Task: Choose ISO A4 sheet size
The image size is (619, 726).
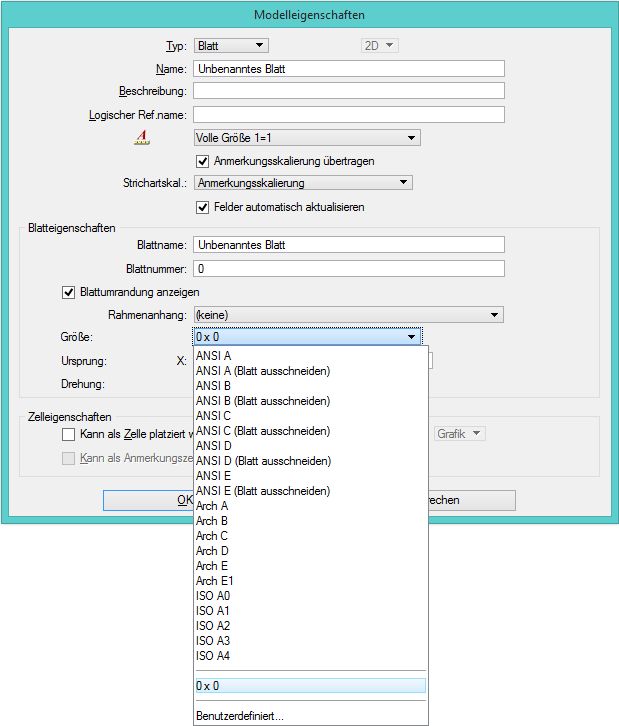Action: (310, 656)
